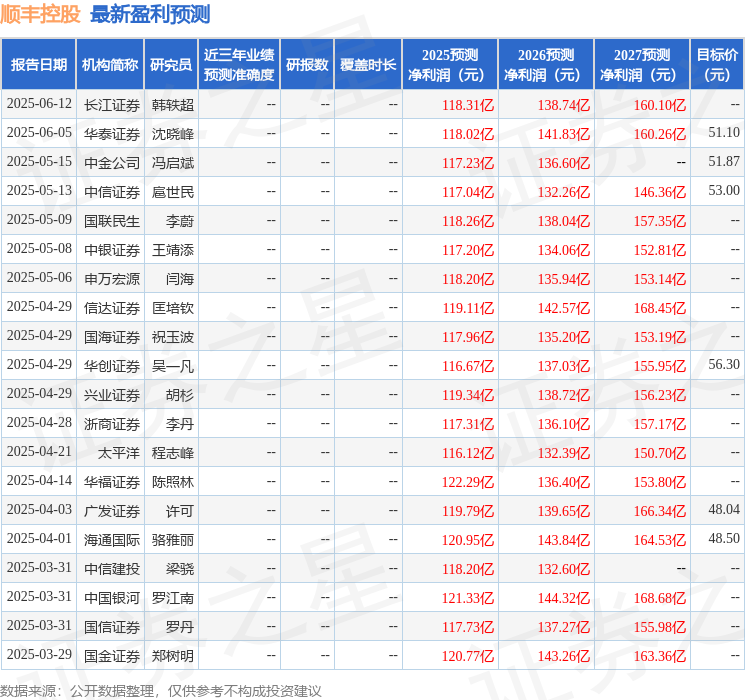Click the 最新盈利预测 heading
The image size is (745, 700).
(x=150, y=14)
